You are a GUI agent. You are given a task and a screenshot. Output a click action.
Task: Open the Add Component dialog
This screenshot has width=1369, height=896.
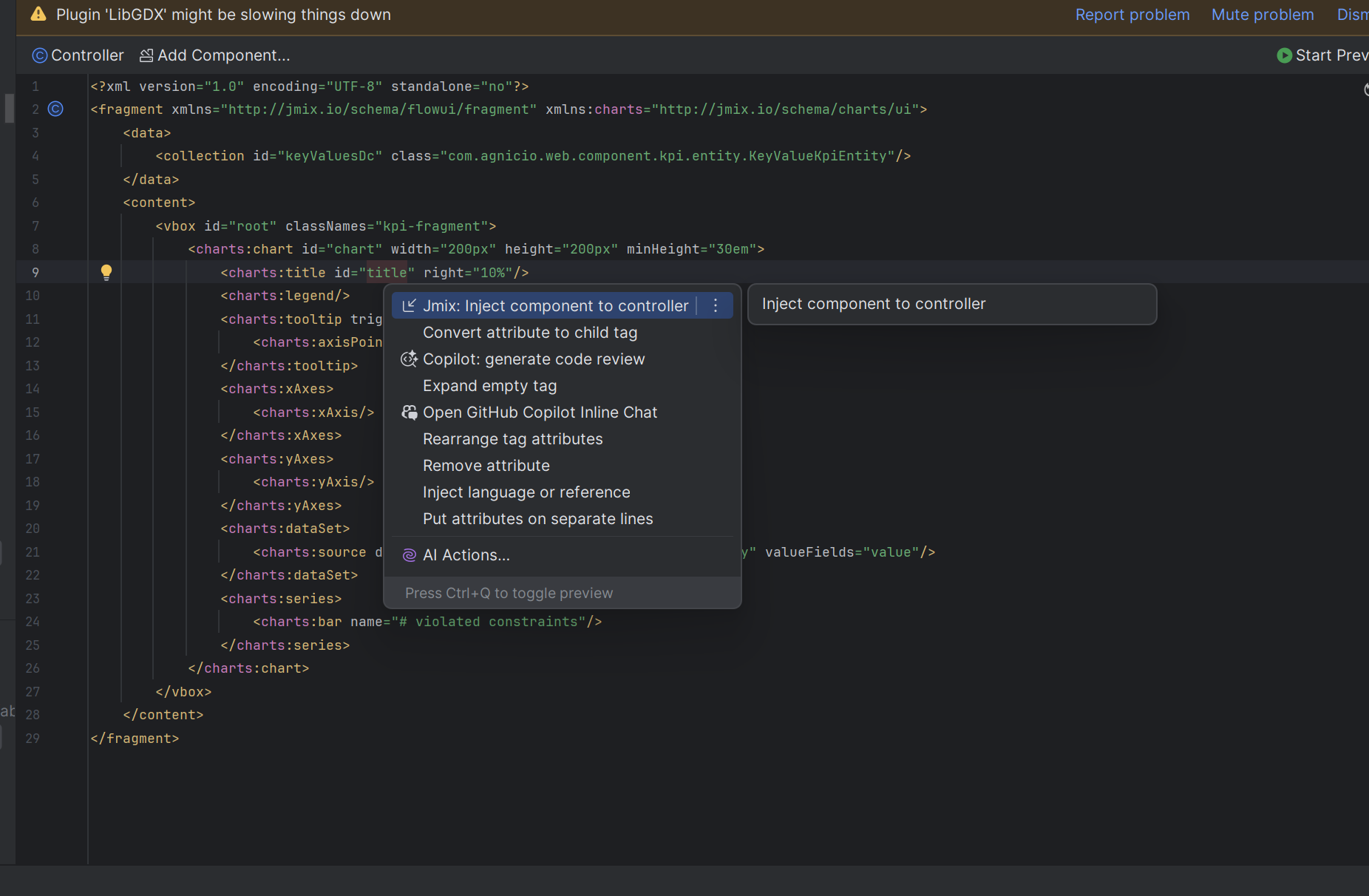click(x=215, y=55)
